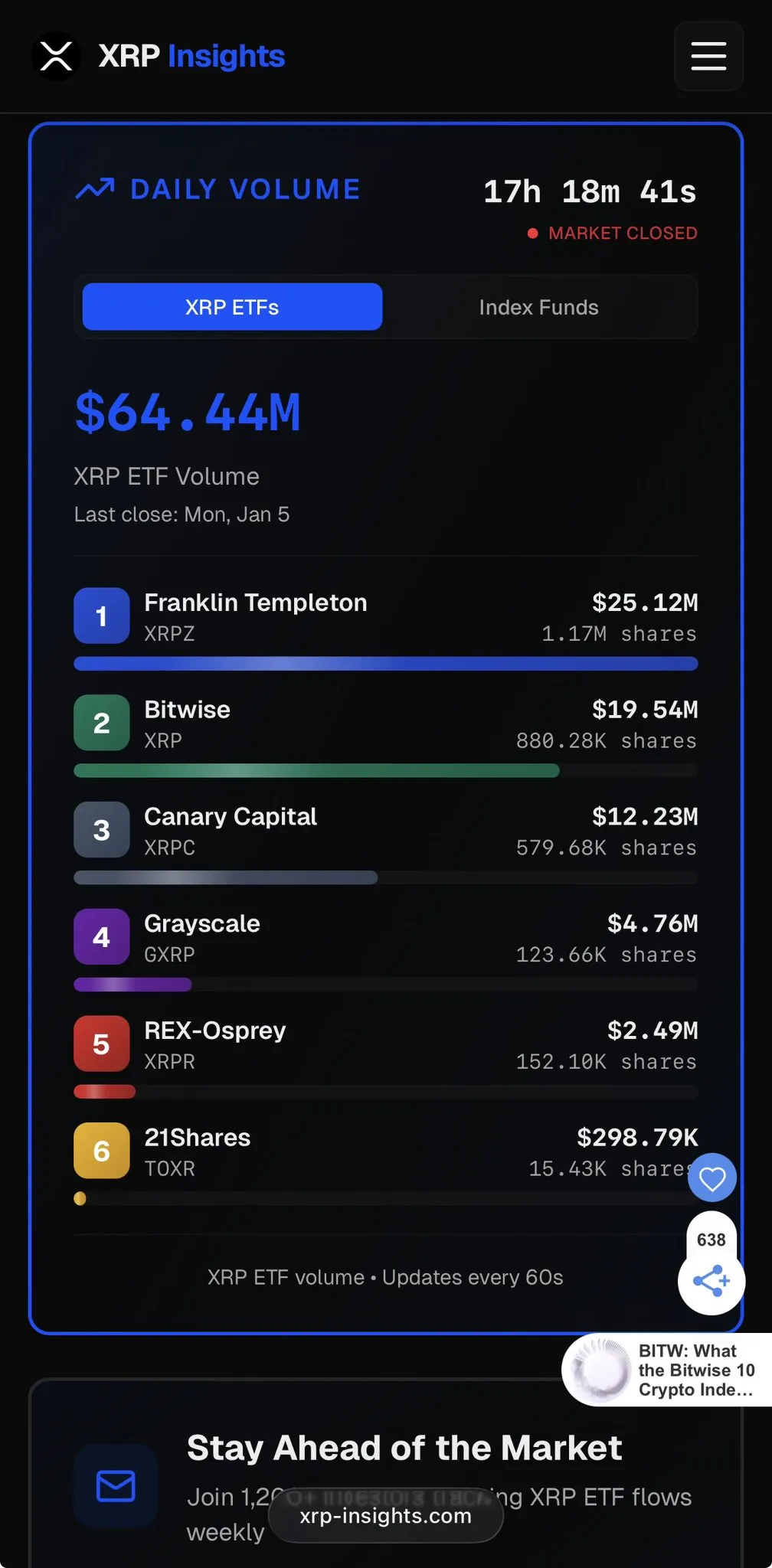The width and height of the screenshot is (772, 1568).
Task: Open the Bitwise XRP fund row
Action: click(187, 724)
